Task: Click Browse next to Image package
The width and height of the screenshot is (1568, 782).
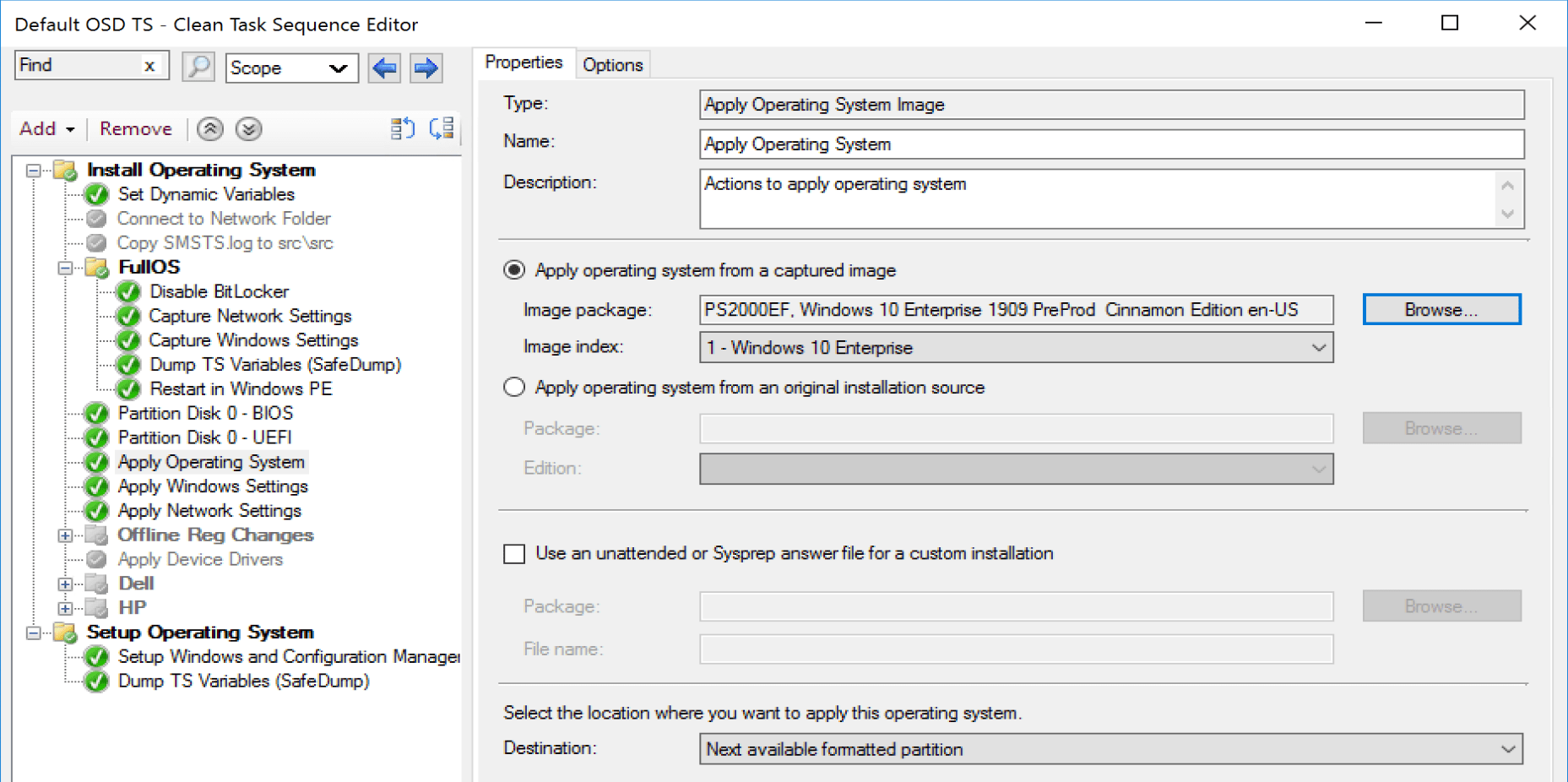Action: point(1440,309)
